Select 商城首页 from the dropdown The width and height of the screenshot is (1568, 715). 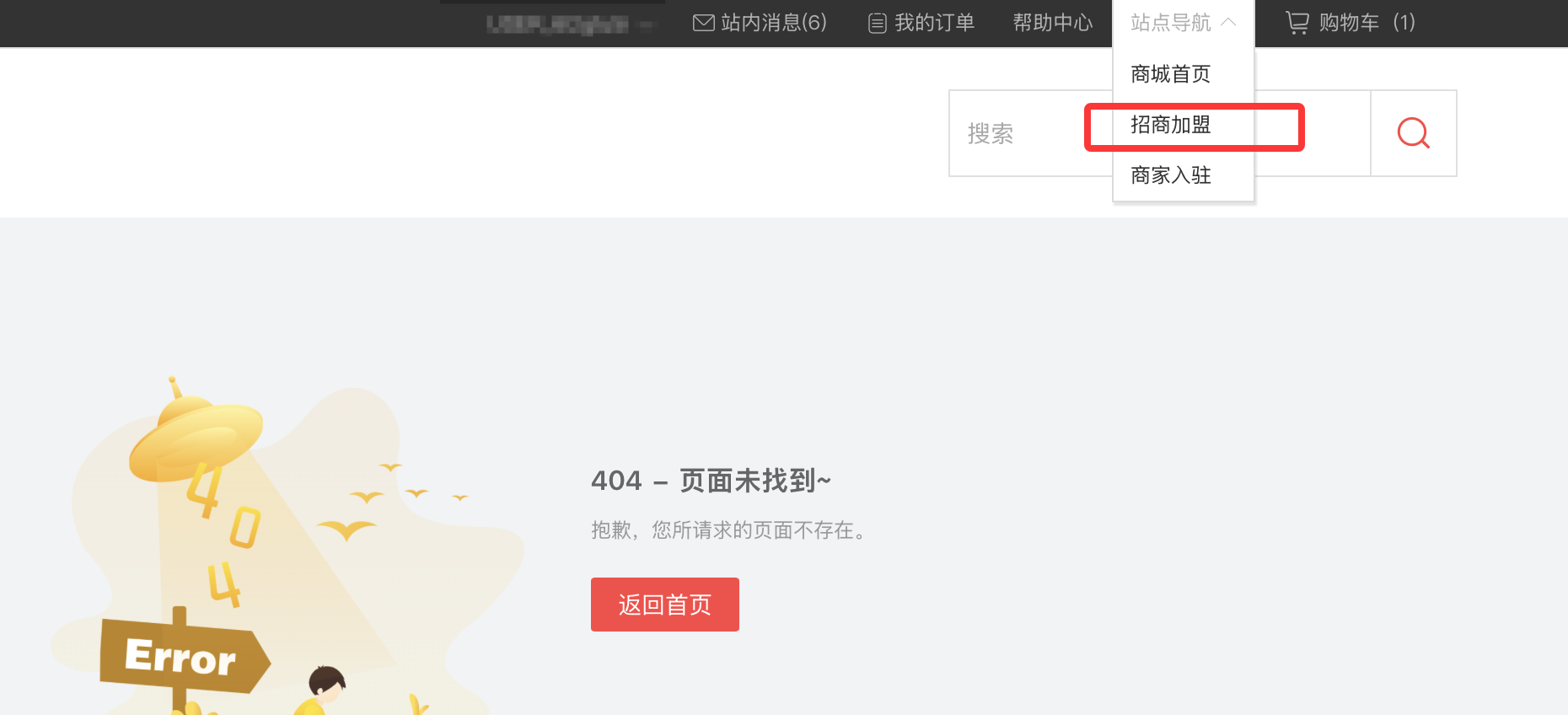pos(1171,74)
